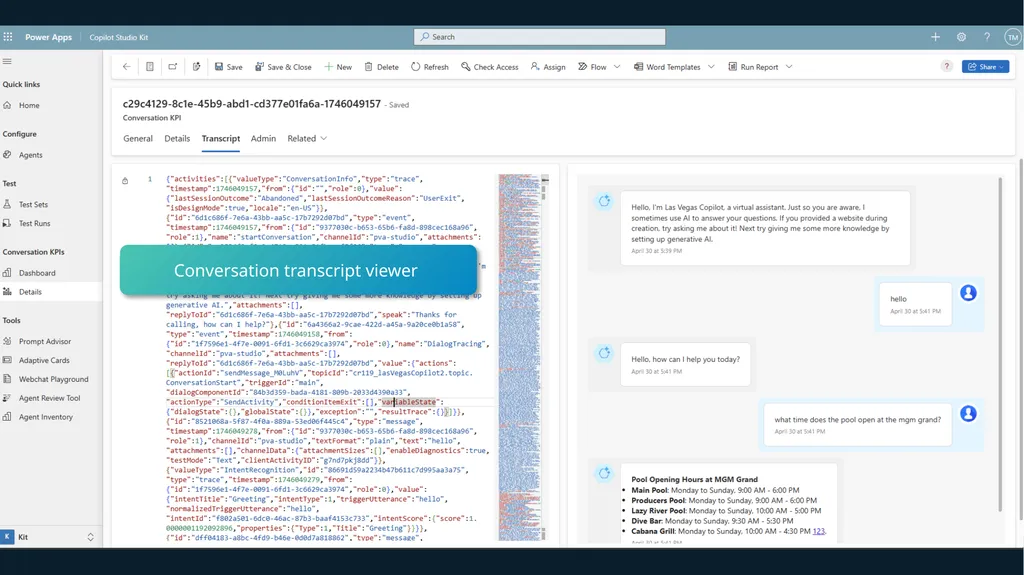Open the app launcher waffle icon
The height and width of the screenshot is (575, 1024).
[x=8, y=37]
